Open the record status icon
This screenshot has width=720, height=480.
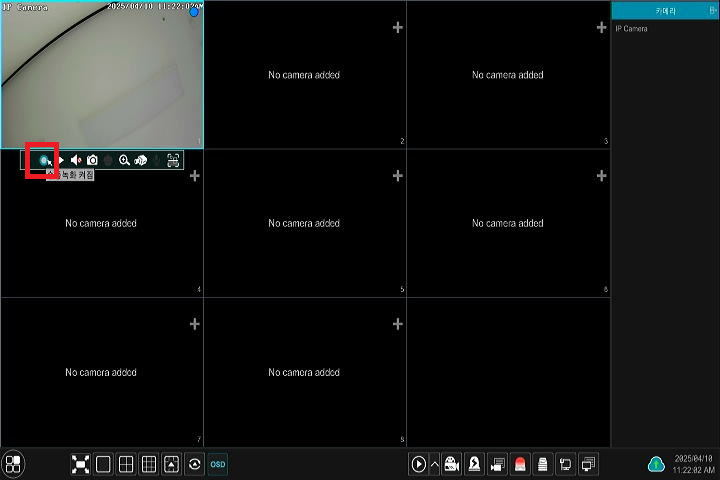[x=497, y=464]
